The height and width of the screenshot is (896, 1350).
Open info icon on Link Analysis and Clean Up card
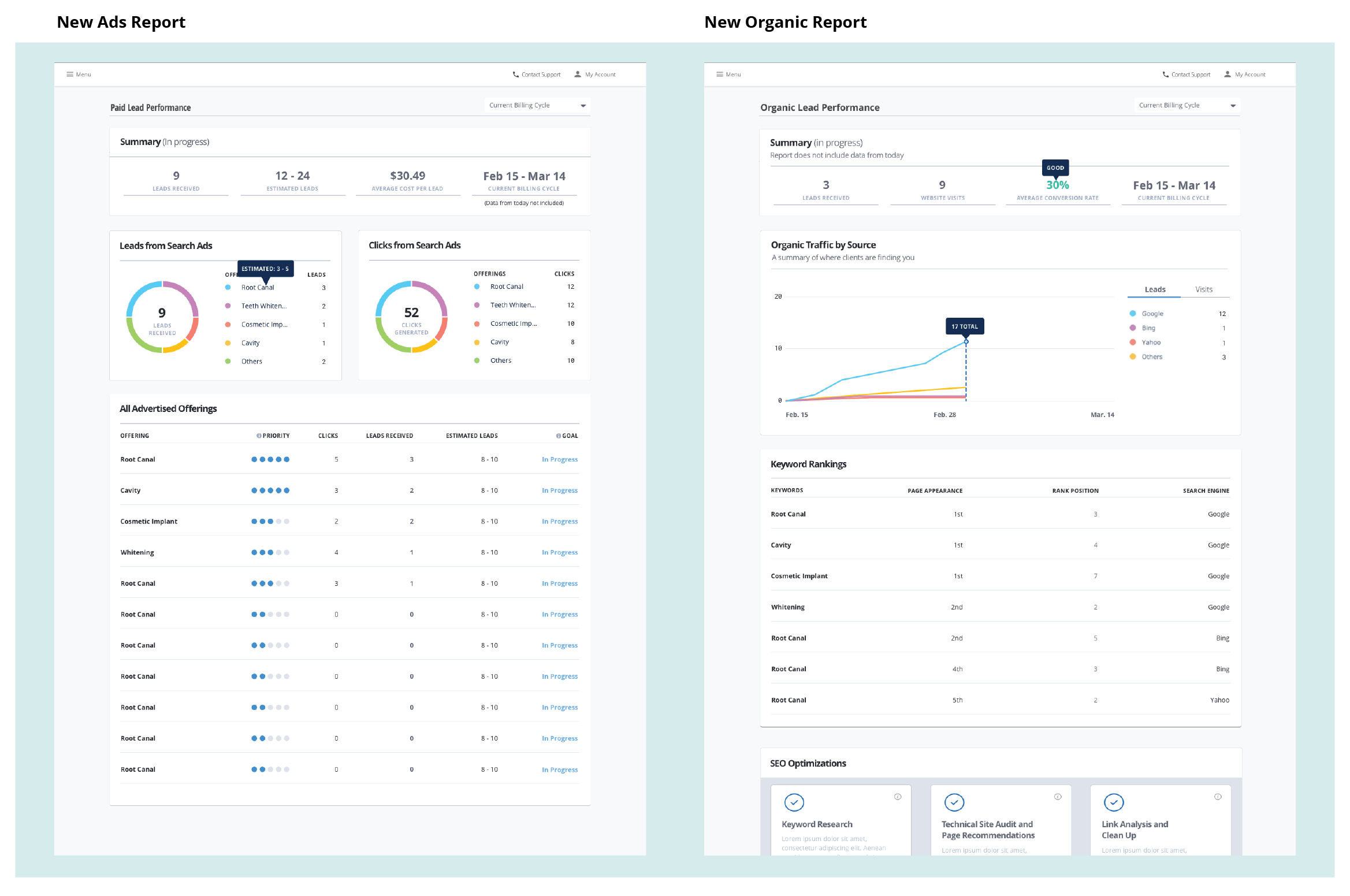click(x=1218, y=797)
